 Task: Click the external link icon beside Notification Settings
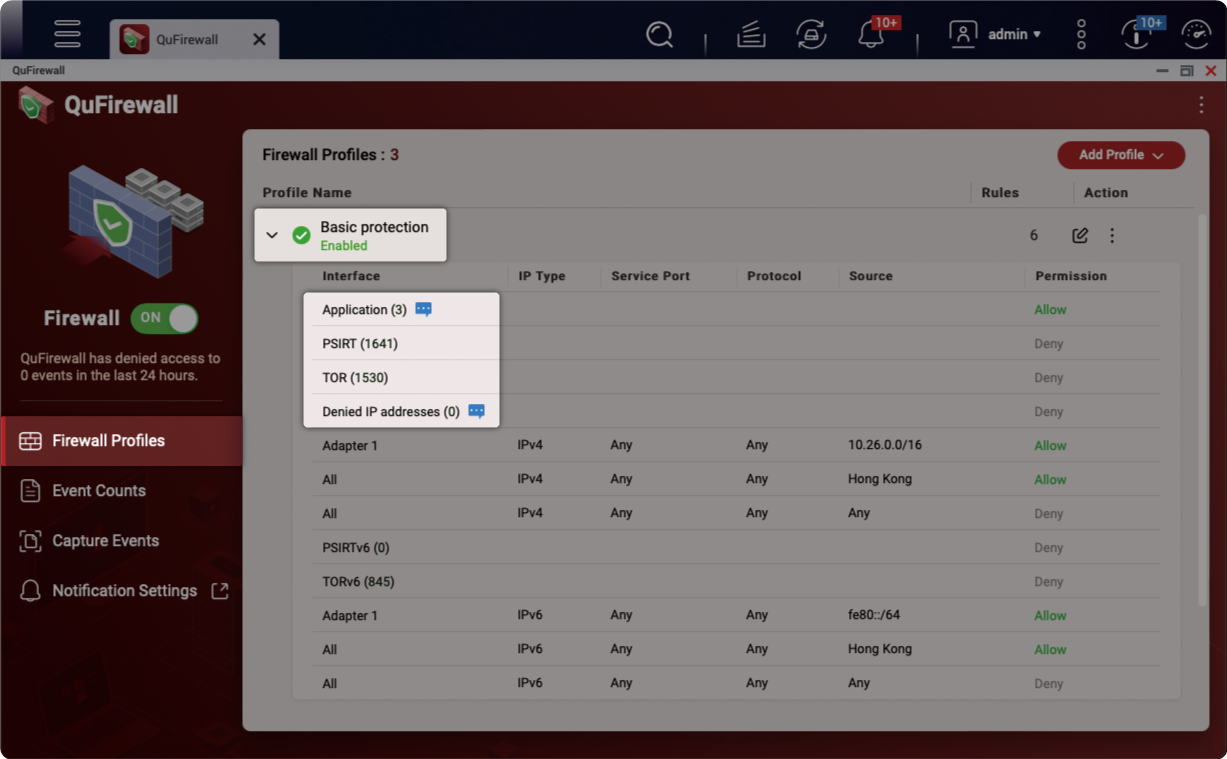pyautogui.click(x=220, y=591)
